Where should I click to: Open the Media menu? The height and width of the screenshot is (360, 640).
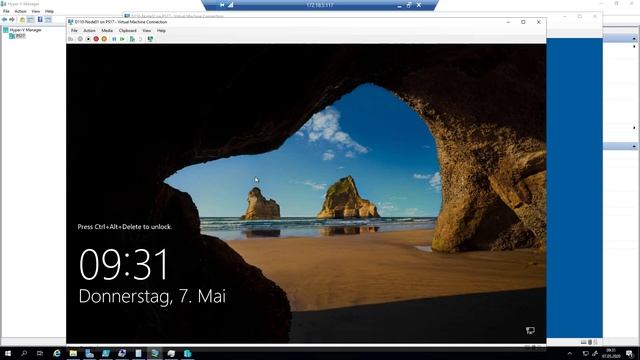pyautogui.click(x=107, y=31)
